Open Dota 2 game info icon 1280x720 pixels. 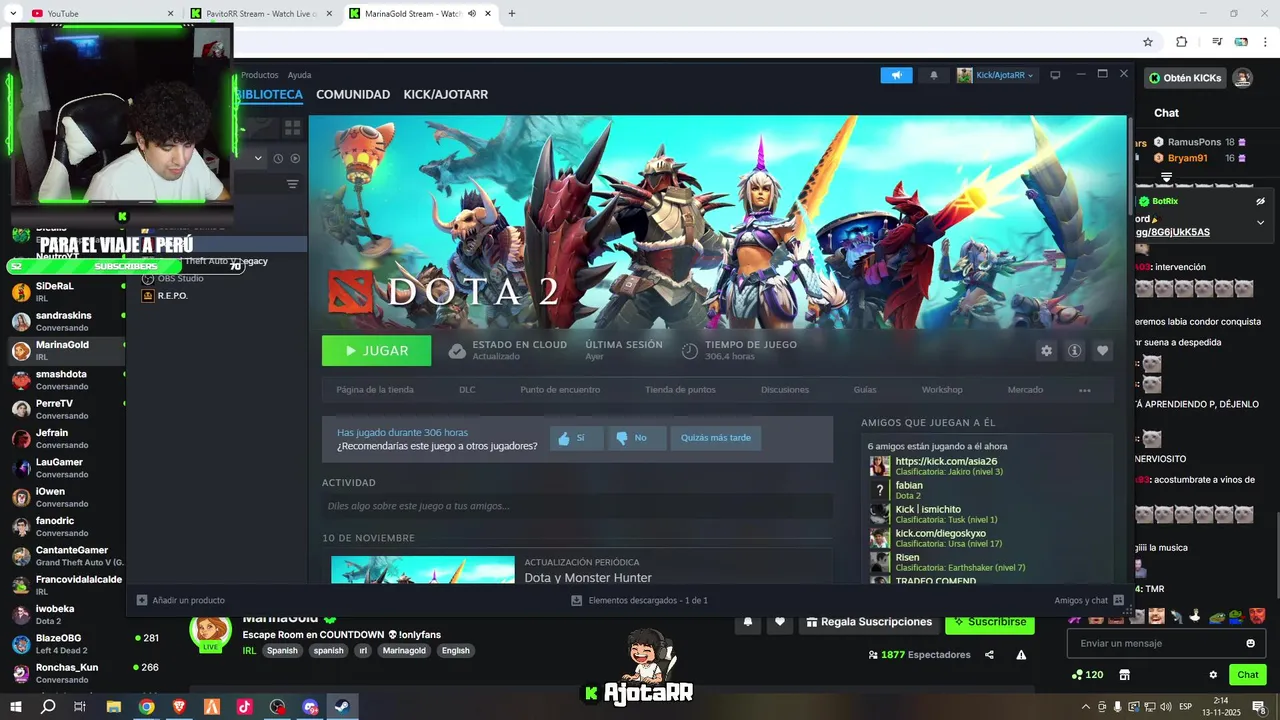pyautogui.click(x=1074, y=351)
